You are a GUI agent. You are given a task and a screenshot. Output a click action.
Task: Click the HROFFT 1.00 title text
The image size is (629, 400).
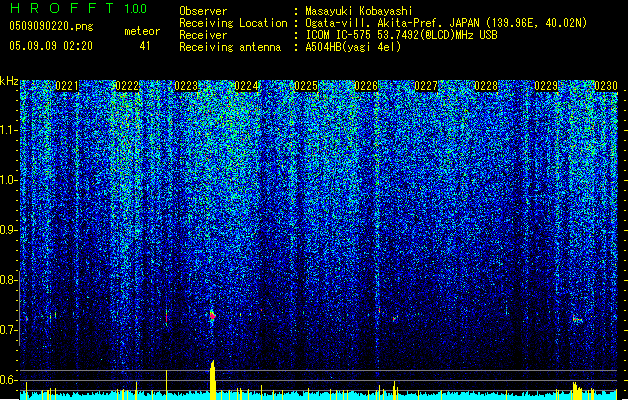click(x=78, y=8)
